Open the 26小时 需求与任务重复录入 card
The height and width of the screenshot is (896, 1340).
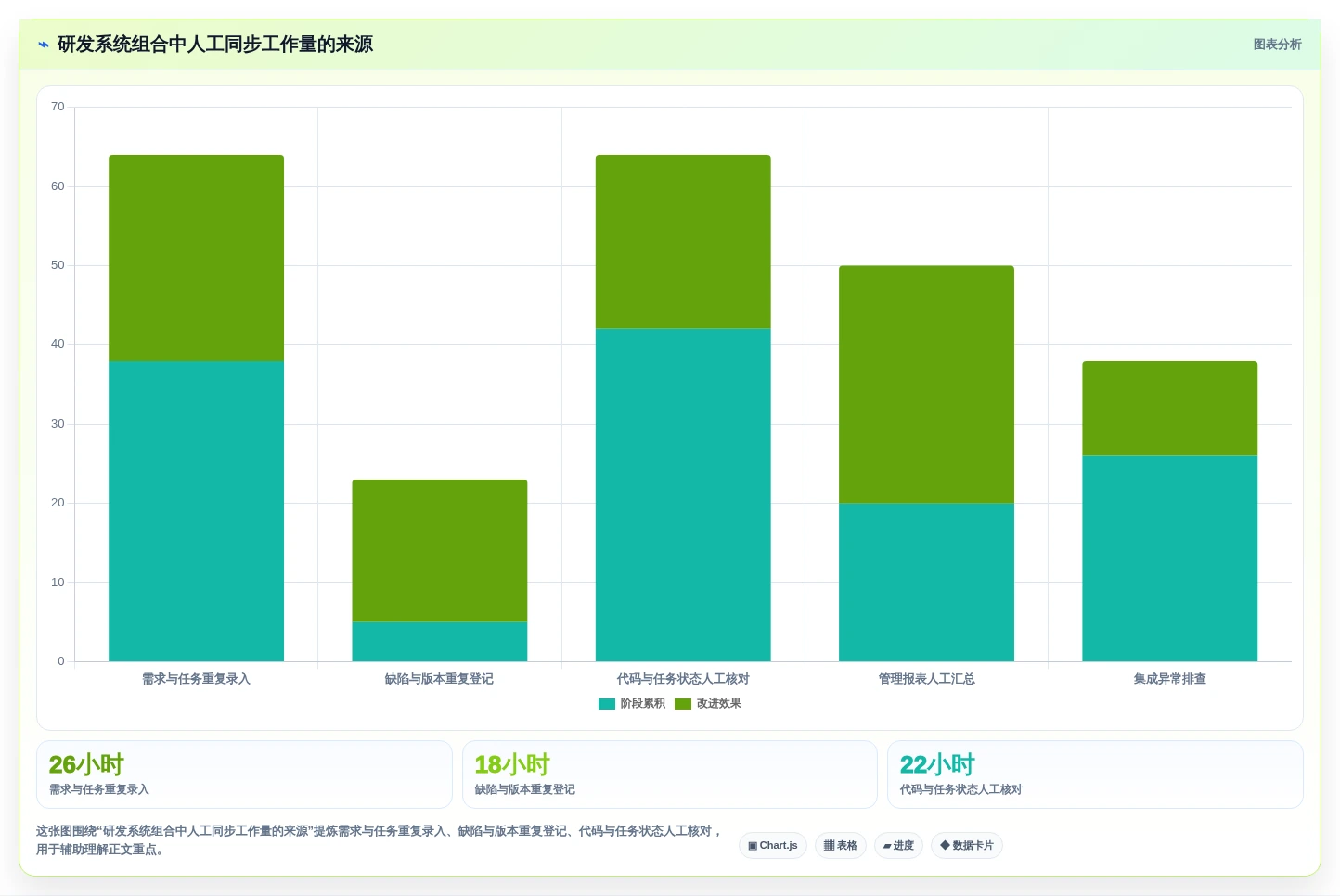pos(244,774)
